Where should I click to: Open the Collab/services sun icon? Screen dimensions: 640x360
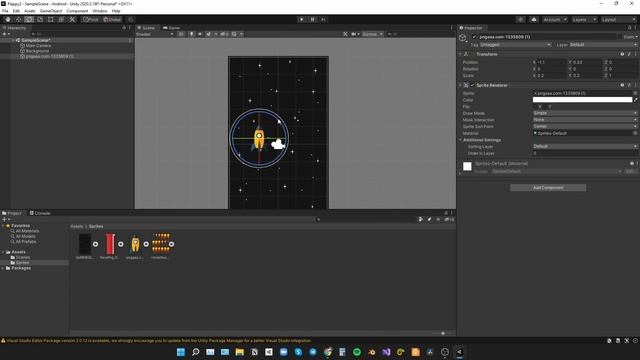[521, 20]
